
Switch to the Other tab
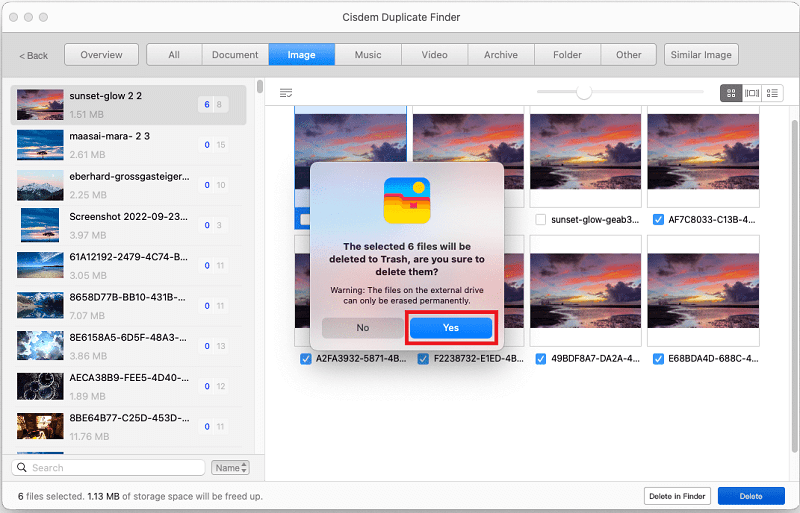pyautogui.click(x=629, y=55)
